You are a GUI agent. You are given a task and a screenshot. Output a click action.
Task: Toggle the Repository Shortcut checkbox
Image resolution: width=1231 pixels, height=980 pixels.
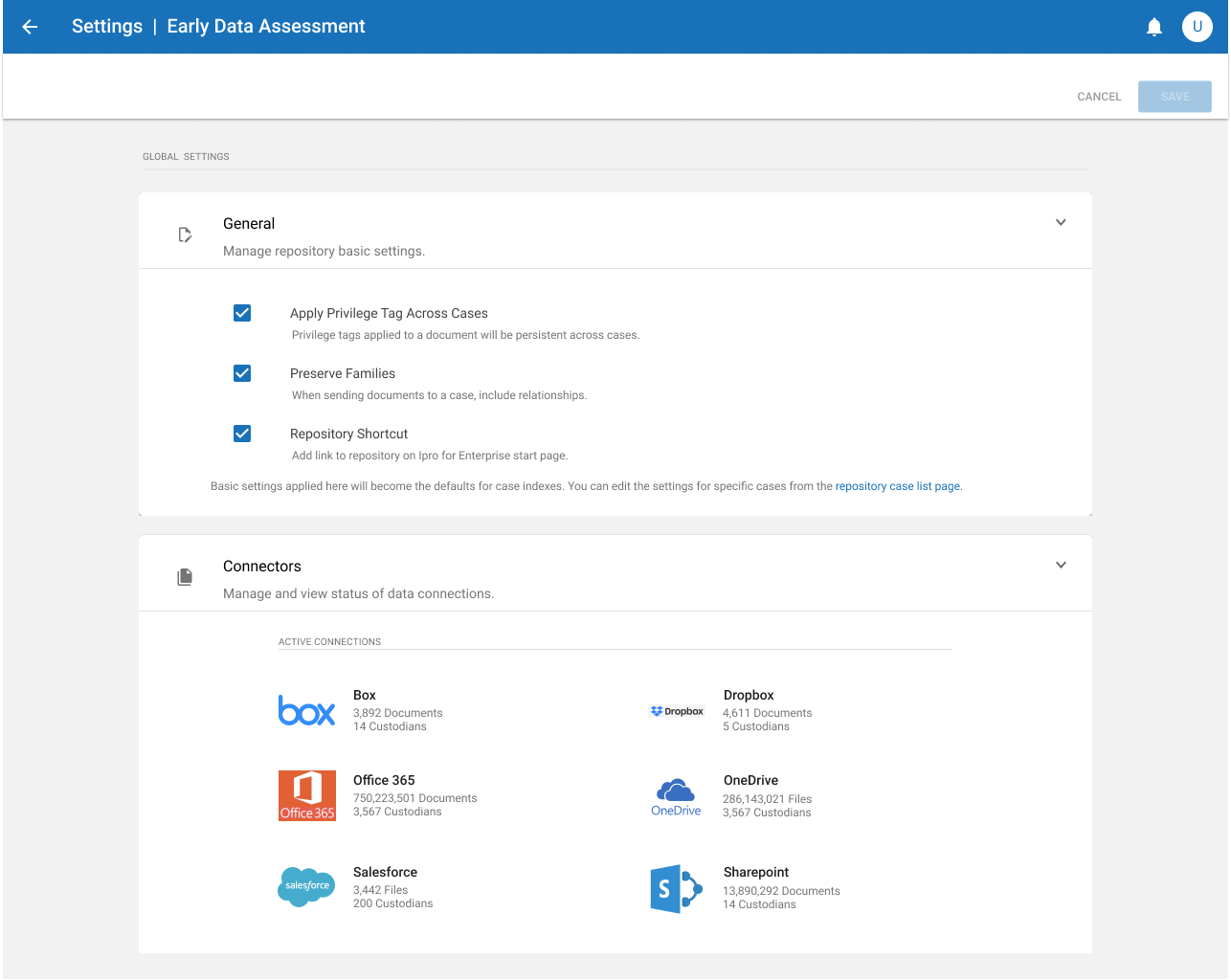(242, 434)
